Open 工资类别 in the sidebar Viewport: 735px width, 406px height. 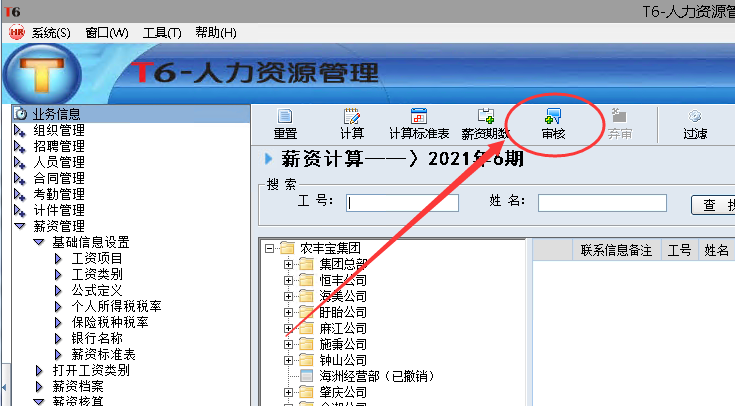click(97, 274)
